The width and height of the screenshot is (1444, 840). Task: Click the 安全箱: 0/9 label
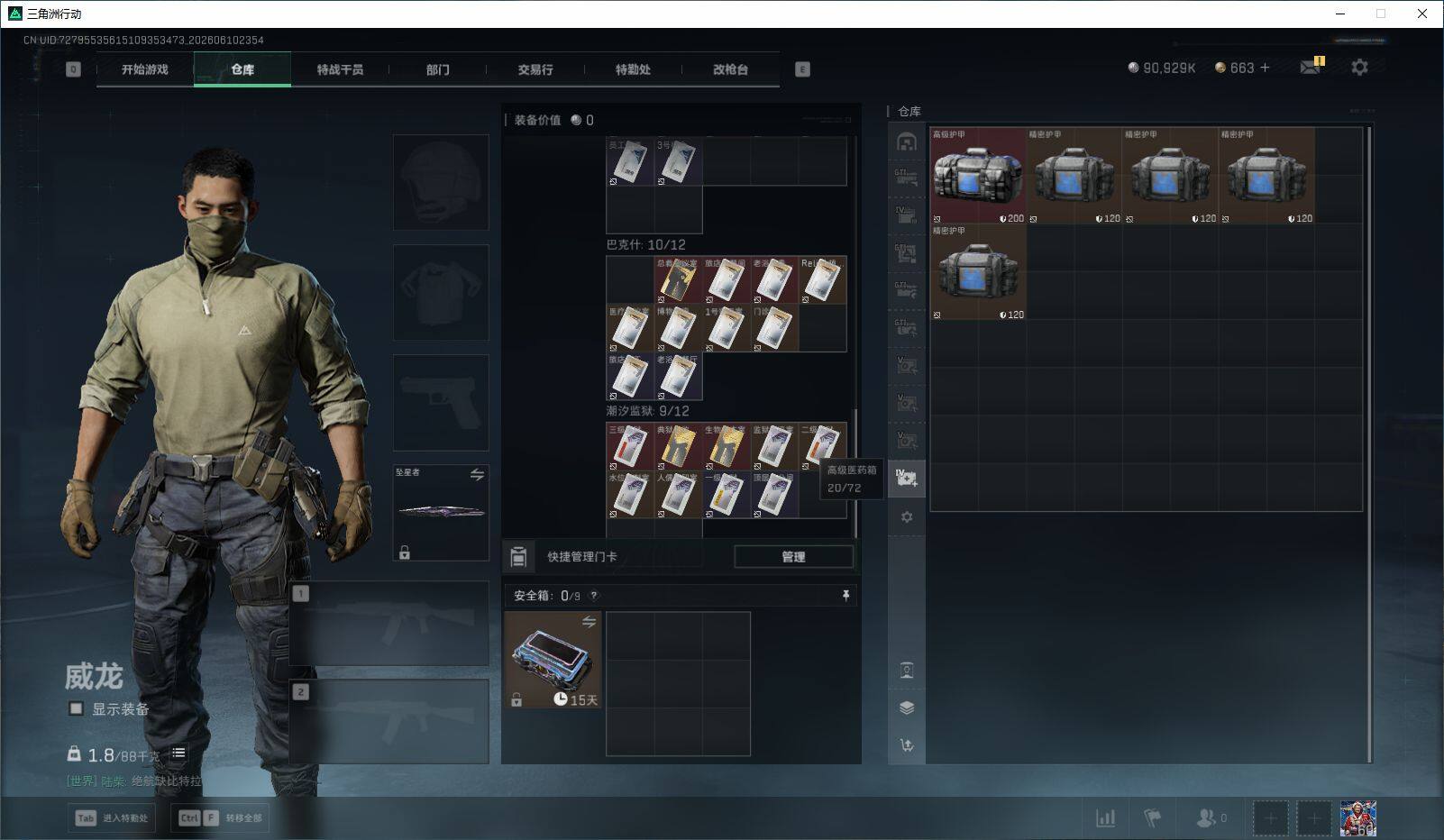point(547,596)
